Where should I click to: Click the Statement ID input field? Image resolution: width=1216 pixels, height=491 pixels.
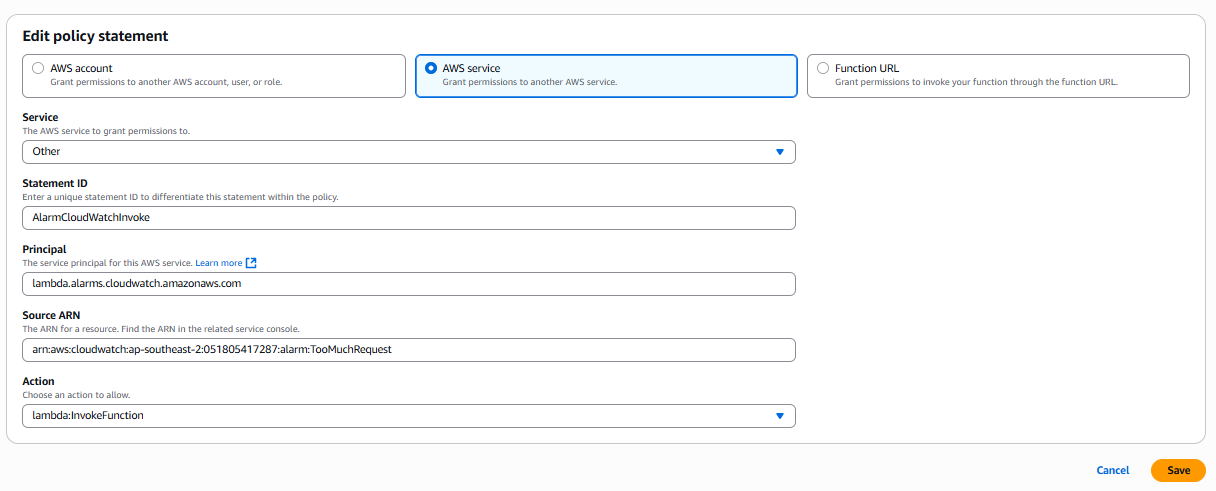(409, 218)
